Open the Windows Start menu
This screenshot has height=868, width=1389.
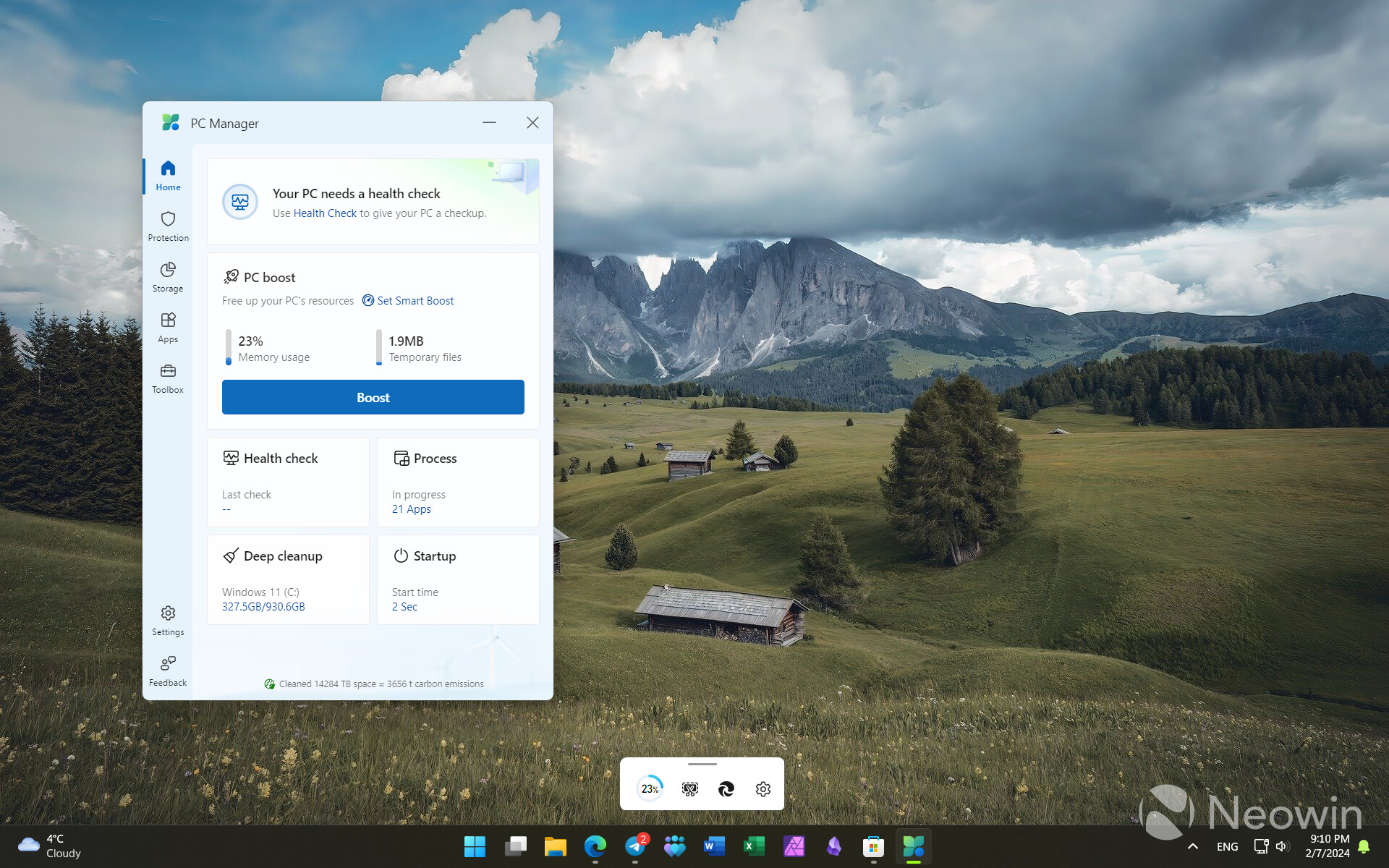[x=475, y=846]
